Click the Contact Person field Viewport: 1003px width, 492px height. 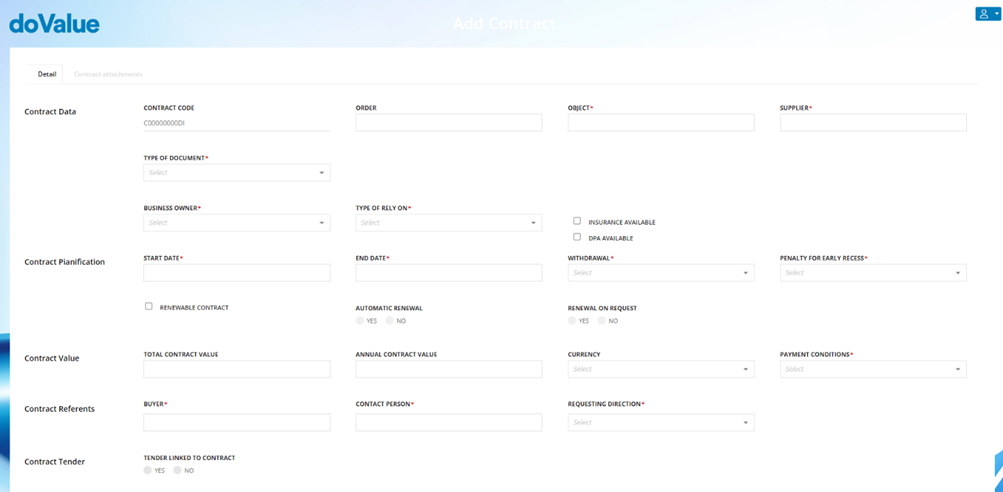449,422
